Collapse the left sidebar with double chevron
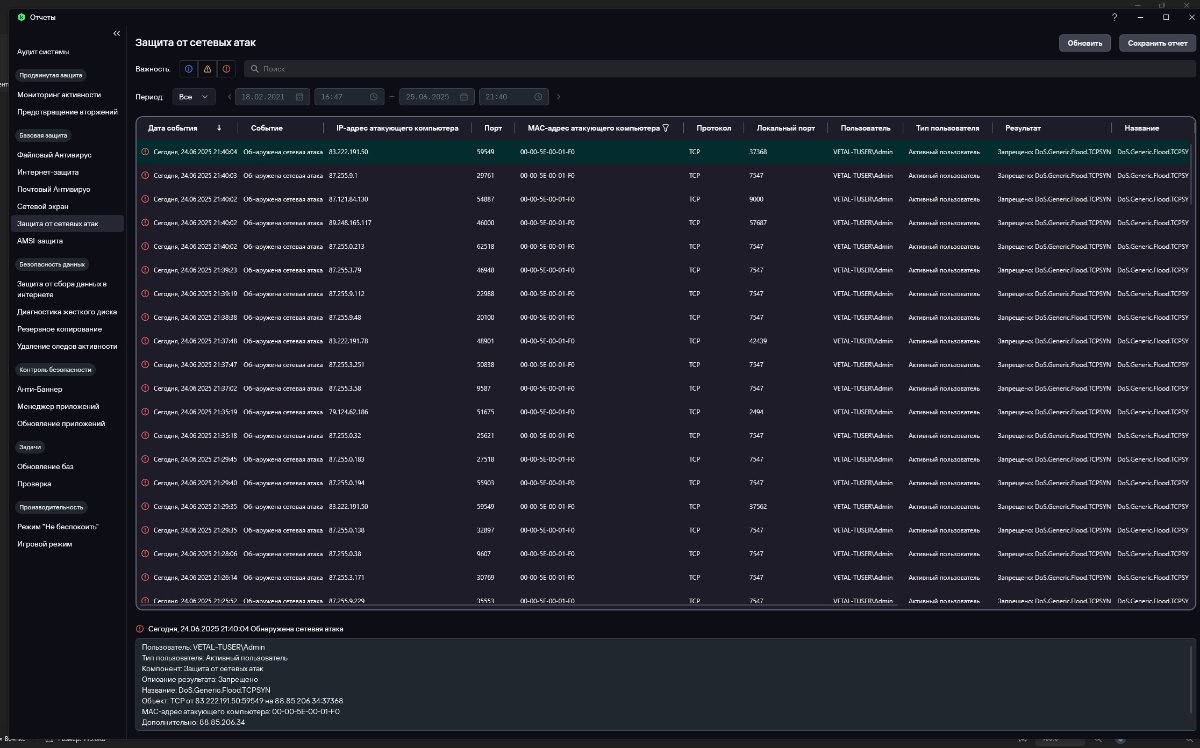The image size is (1200, 748). pos(117,33)
